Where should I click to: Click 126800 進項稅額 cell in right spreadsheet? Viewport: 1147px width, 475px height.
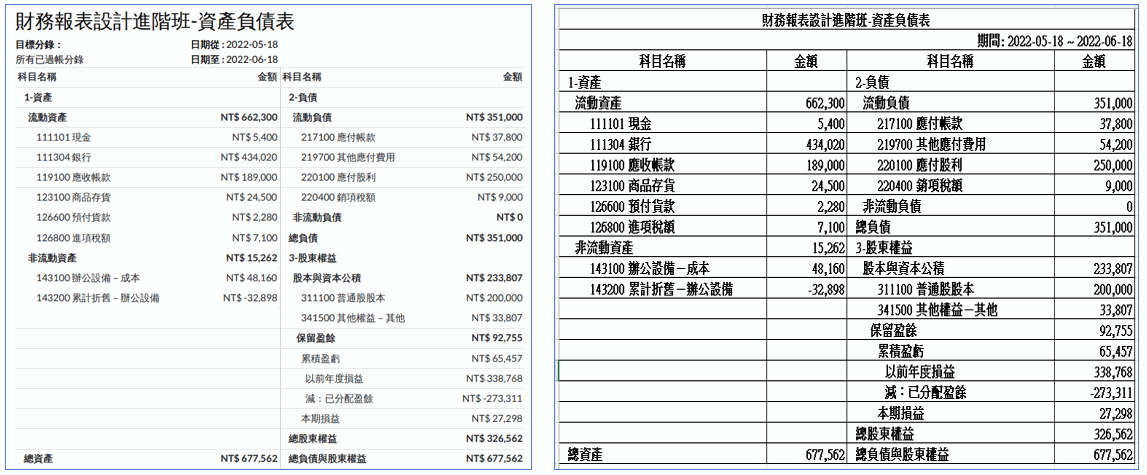tap(663, 228)
